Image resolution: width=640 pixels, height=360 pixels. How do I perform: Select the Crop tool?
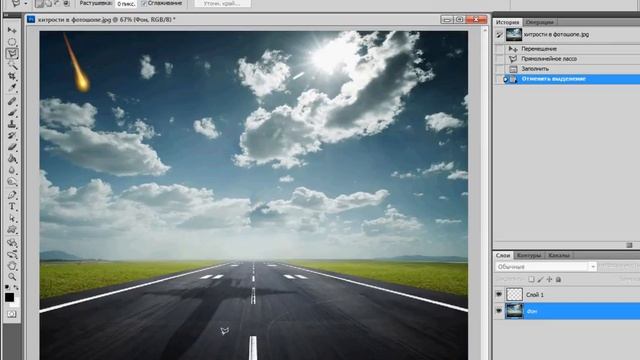pos(12,76)
